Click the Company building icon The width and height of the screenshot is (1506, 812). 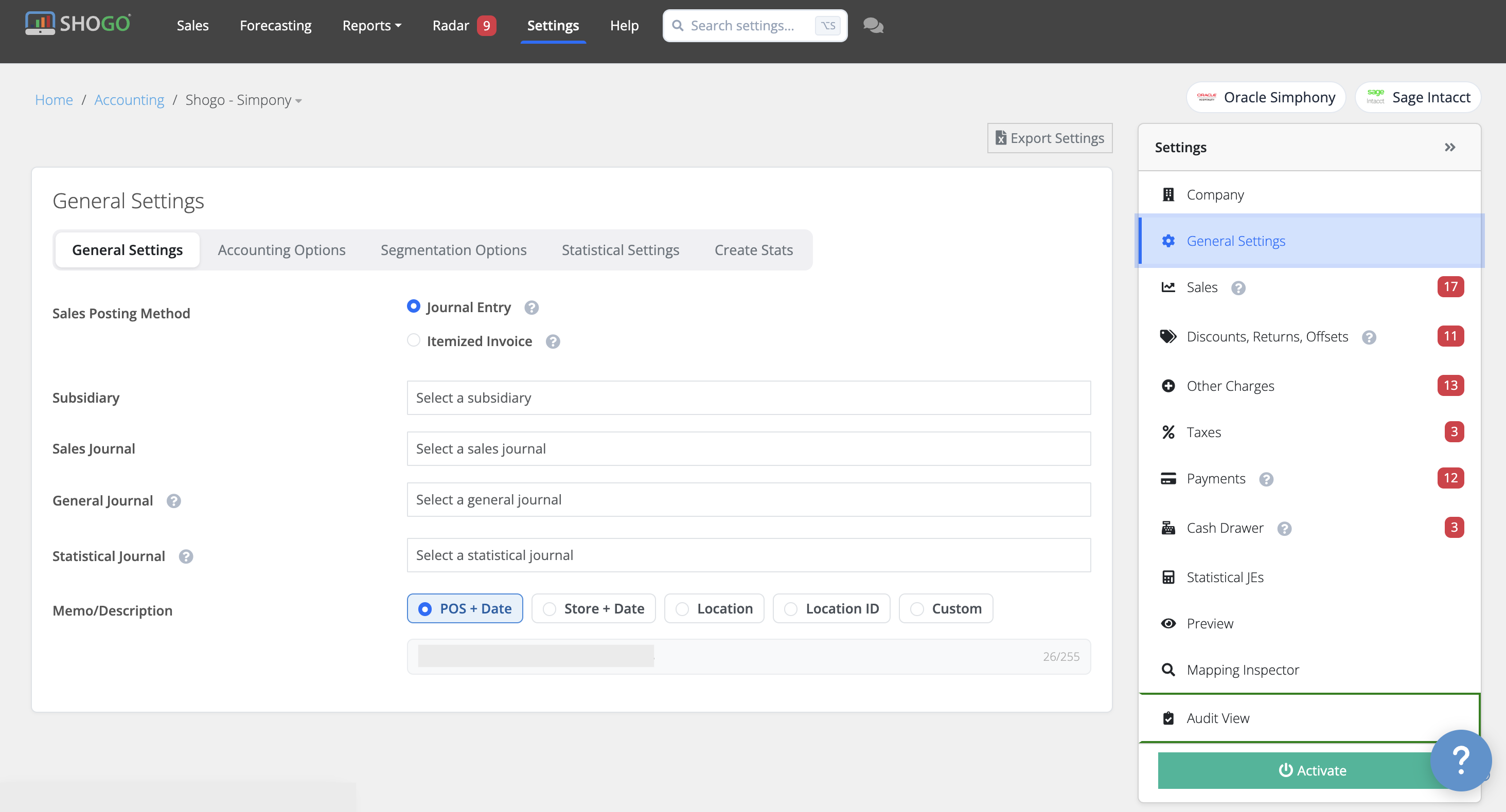(1168, 194)
